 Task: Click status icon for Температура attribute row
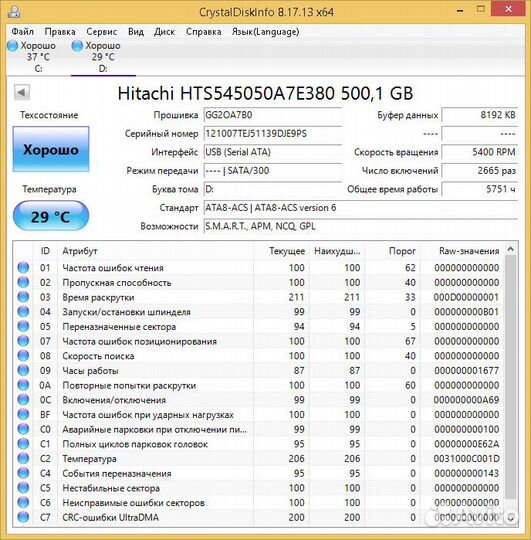(x=23, y=459)
